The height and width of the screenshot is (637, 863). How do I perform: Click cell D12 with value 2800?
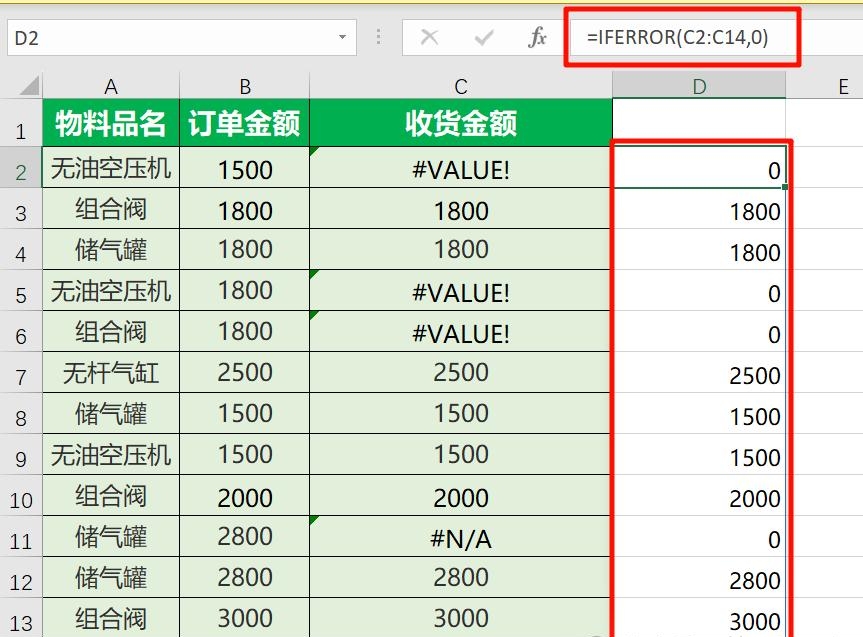pyautogui.click(x=699, y=578)
